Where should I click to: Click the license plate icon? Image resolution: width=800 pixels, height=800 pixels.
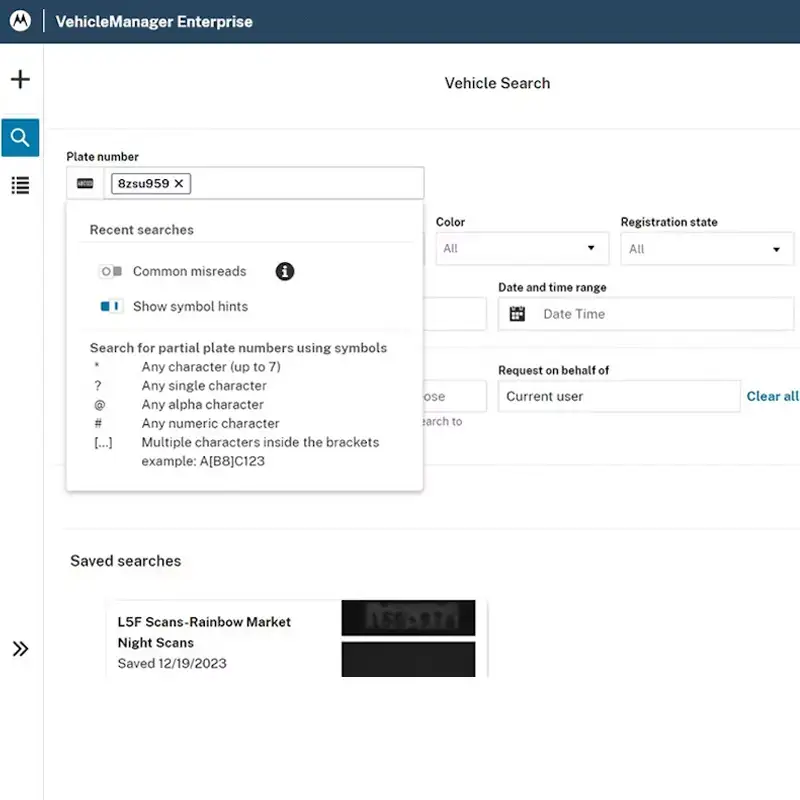pos(85,183)
